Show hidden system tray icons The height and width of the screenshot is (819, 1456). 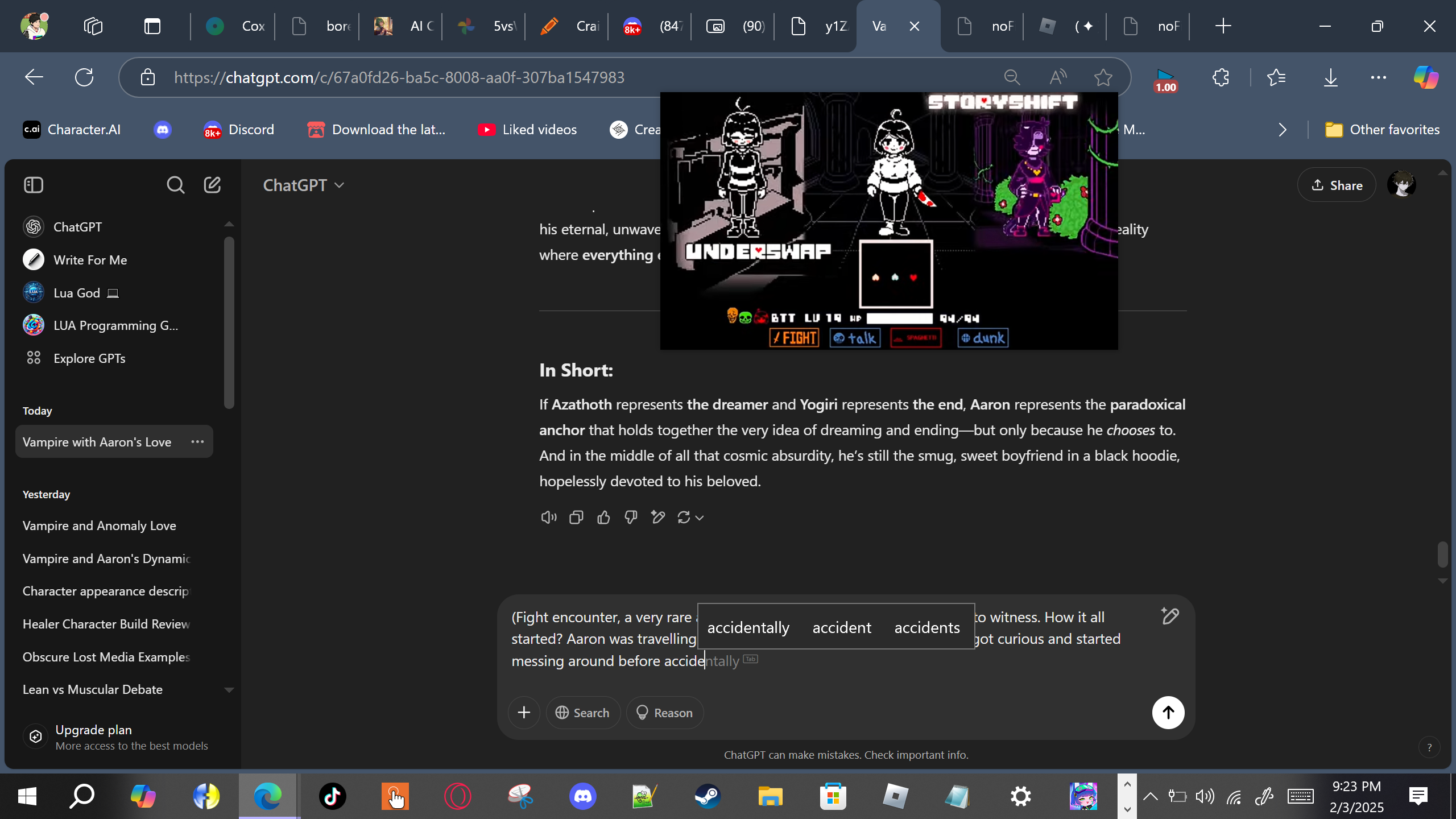tap(1150, 796)
